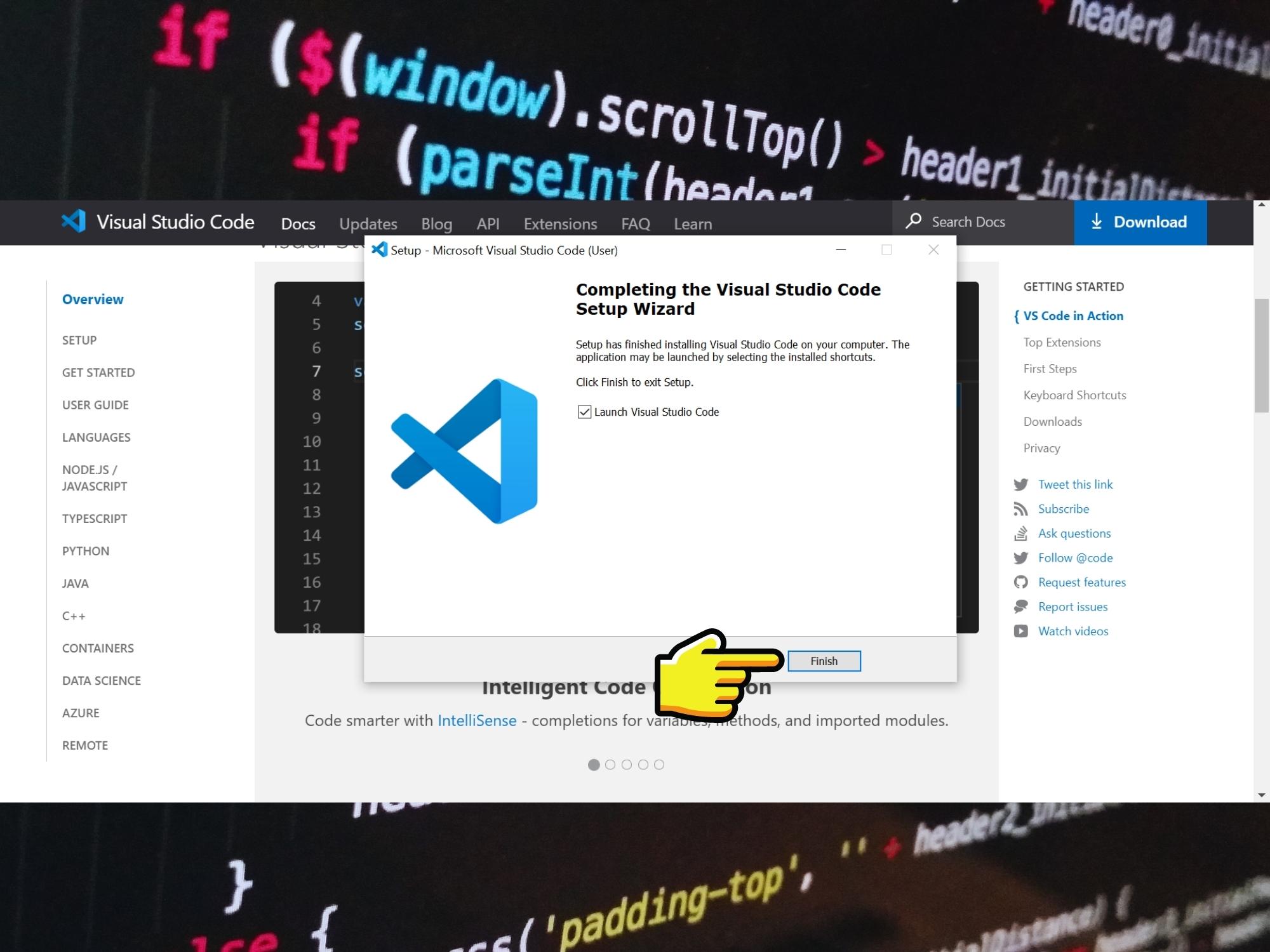This screenshot has height=952, width=1270.
Task: Uncheck Launch Visual Studio Code checkbox
Action: (584, 412)
